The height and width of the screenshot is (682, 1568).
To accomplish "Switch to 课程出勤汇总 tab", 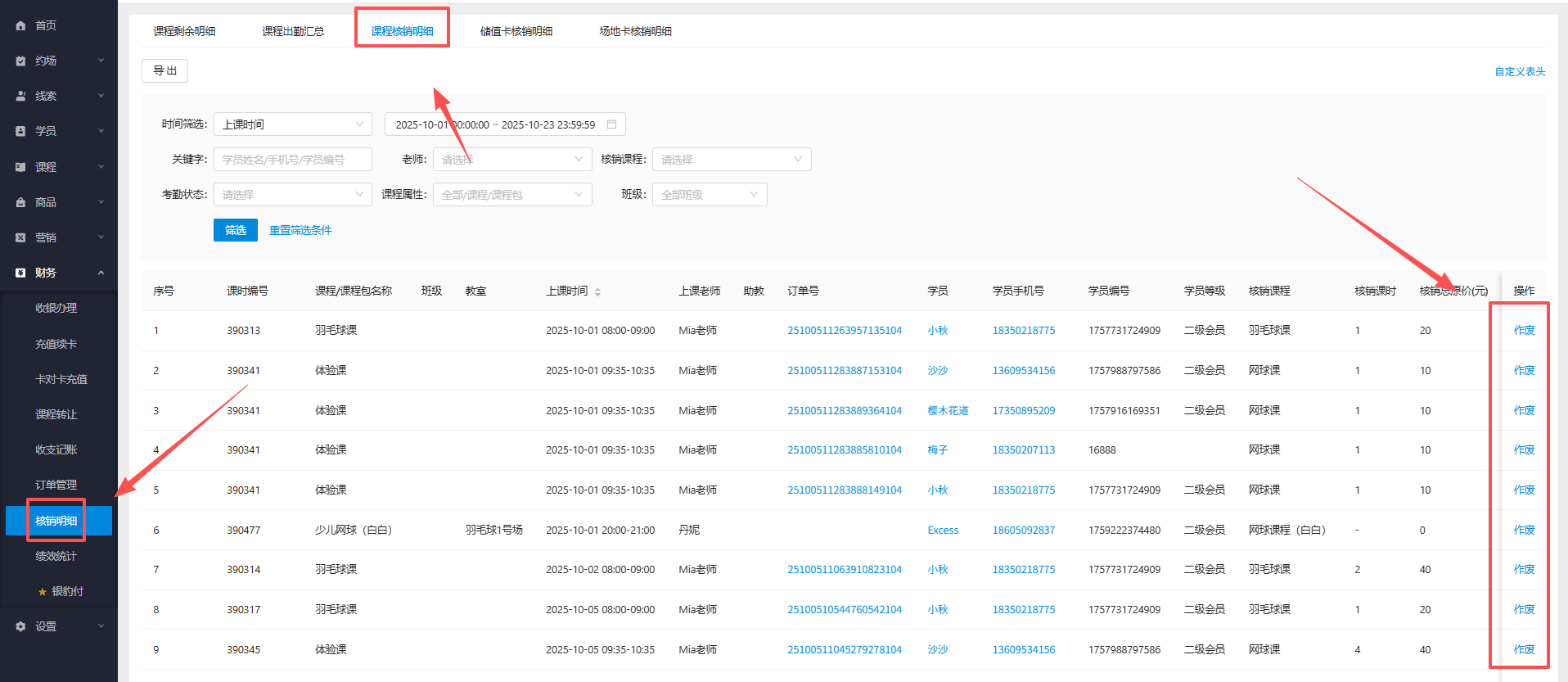I will 293,31.
